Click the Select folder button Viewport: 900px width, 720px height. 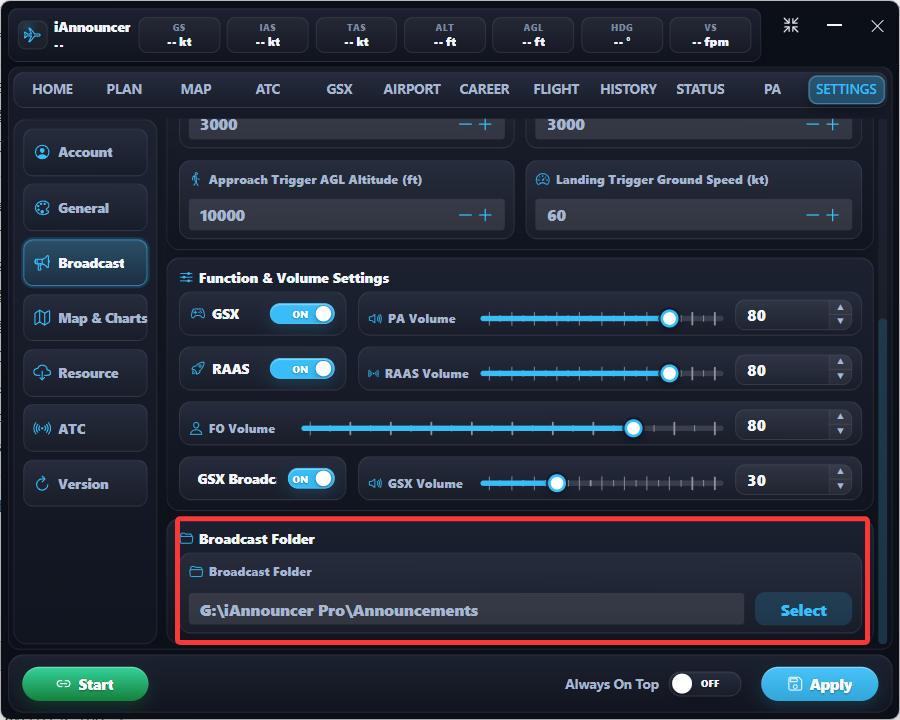click(803, 610)
